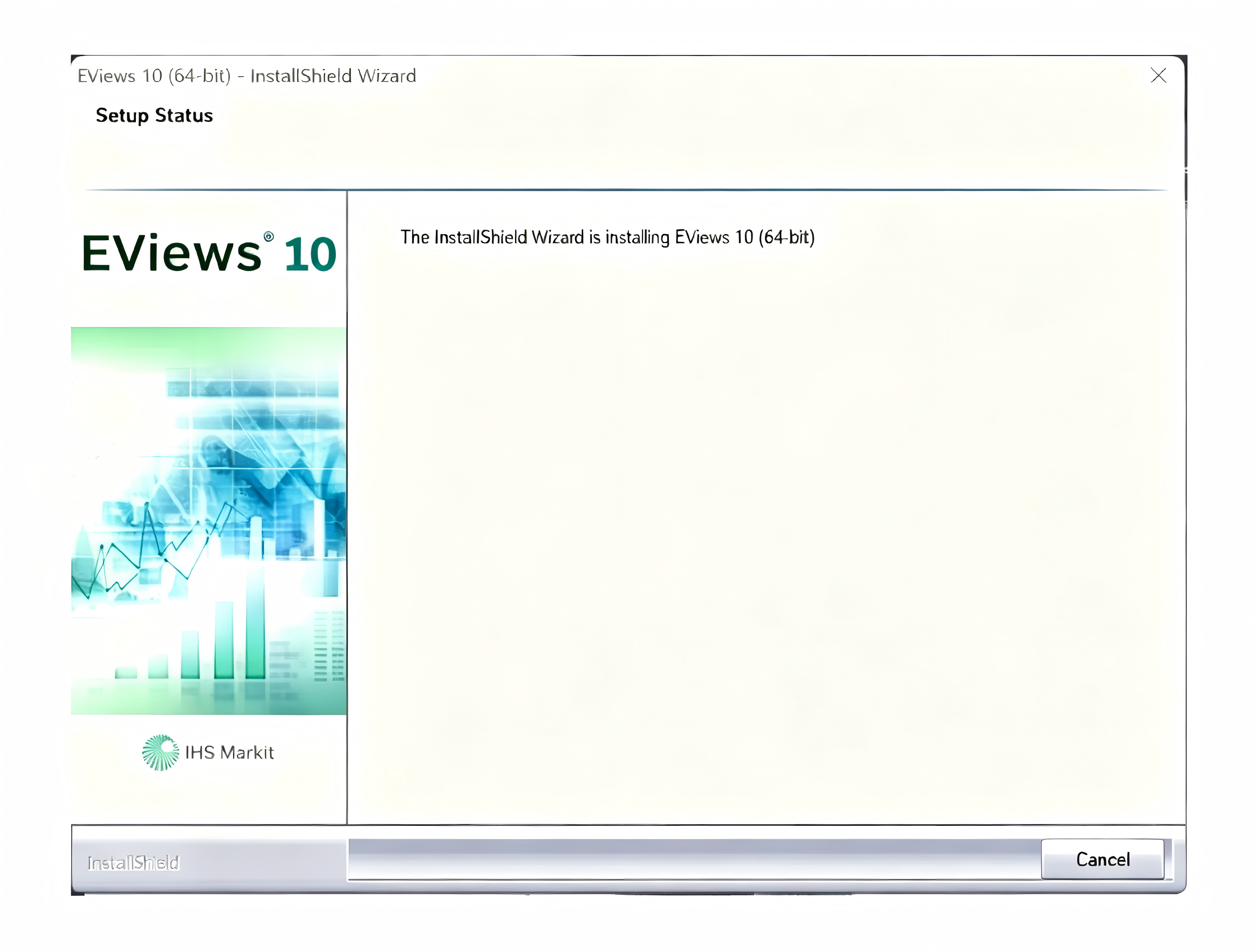Click the "Setup Status" heading
The width and height of the screenshot is (1258, 952).
[x=154, y=116]
